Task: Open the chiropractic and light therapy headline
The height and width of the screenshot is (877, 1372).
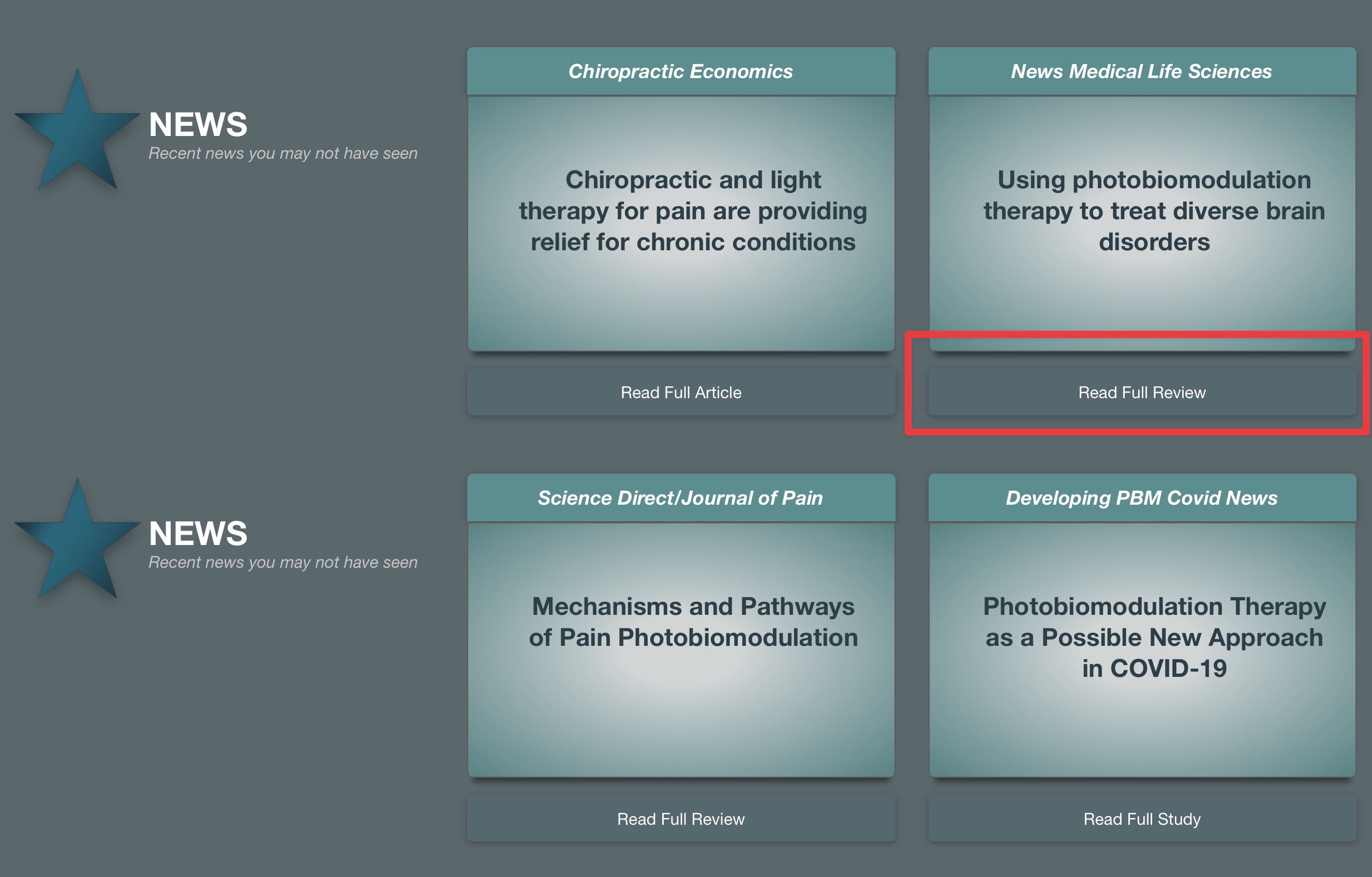Action: [x=693, y=210]
